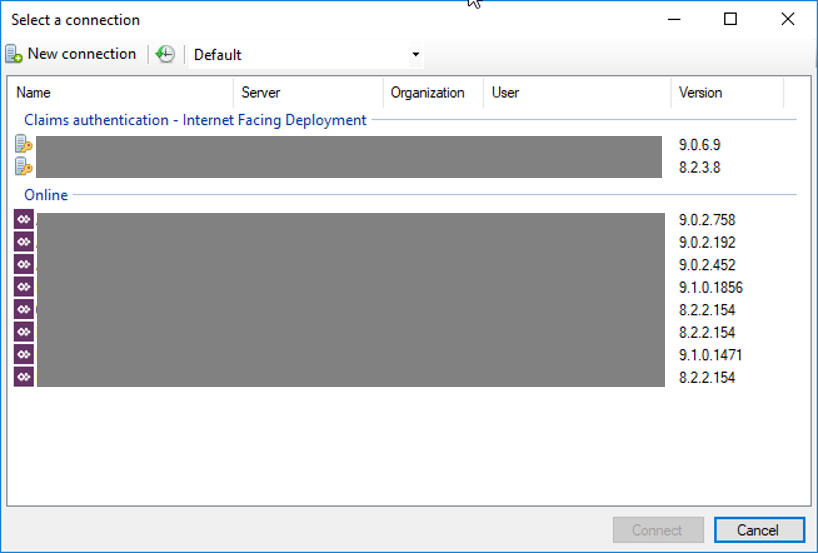
Task: Select the connection icon for version 9.0.6.9
Action: [24, 144]
